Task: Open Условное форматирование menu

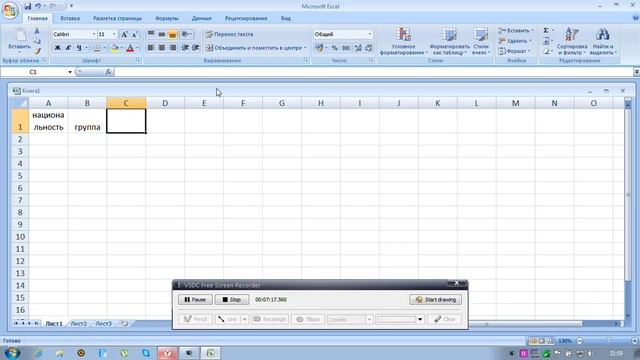Action: [403, 41]
